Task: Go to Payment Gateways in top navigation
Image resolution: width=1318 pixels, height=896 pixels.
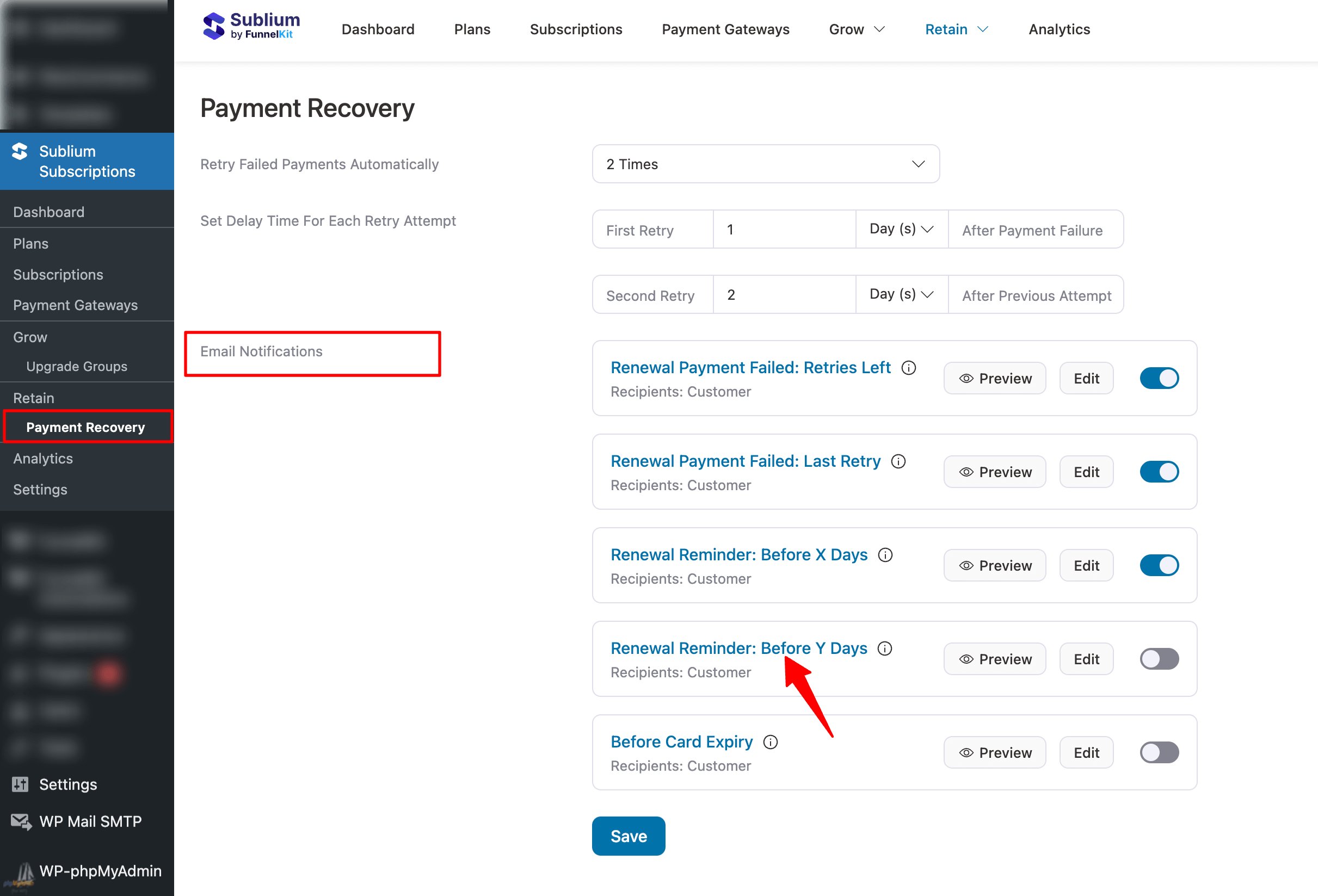Action: coord(725,29)
